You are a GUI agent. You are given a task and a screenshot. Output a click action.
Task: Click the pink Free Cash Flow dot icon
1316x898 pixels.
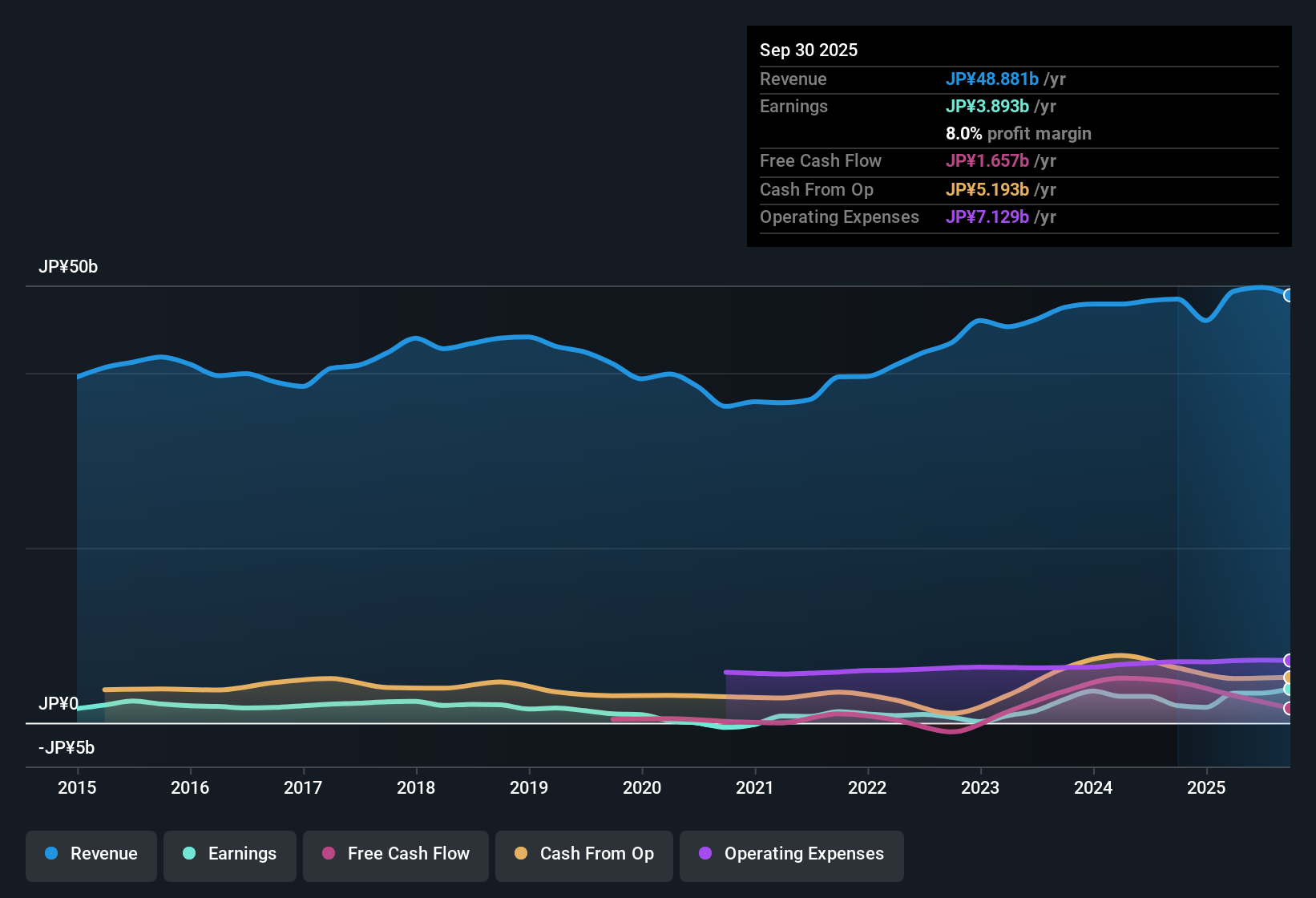327,854
